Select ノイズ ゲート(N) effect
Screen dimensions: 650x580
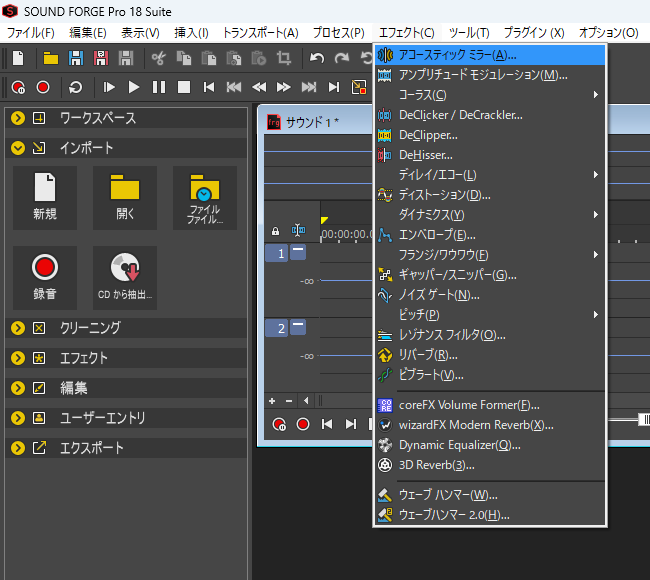tap(490, 295)
